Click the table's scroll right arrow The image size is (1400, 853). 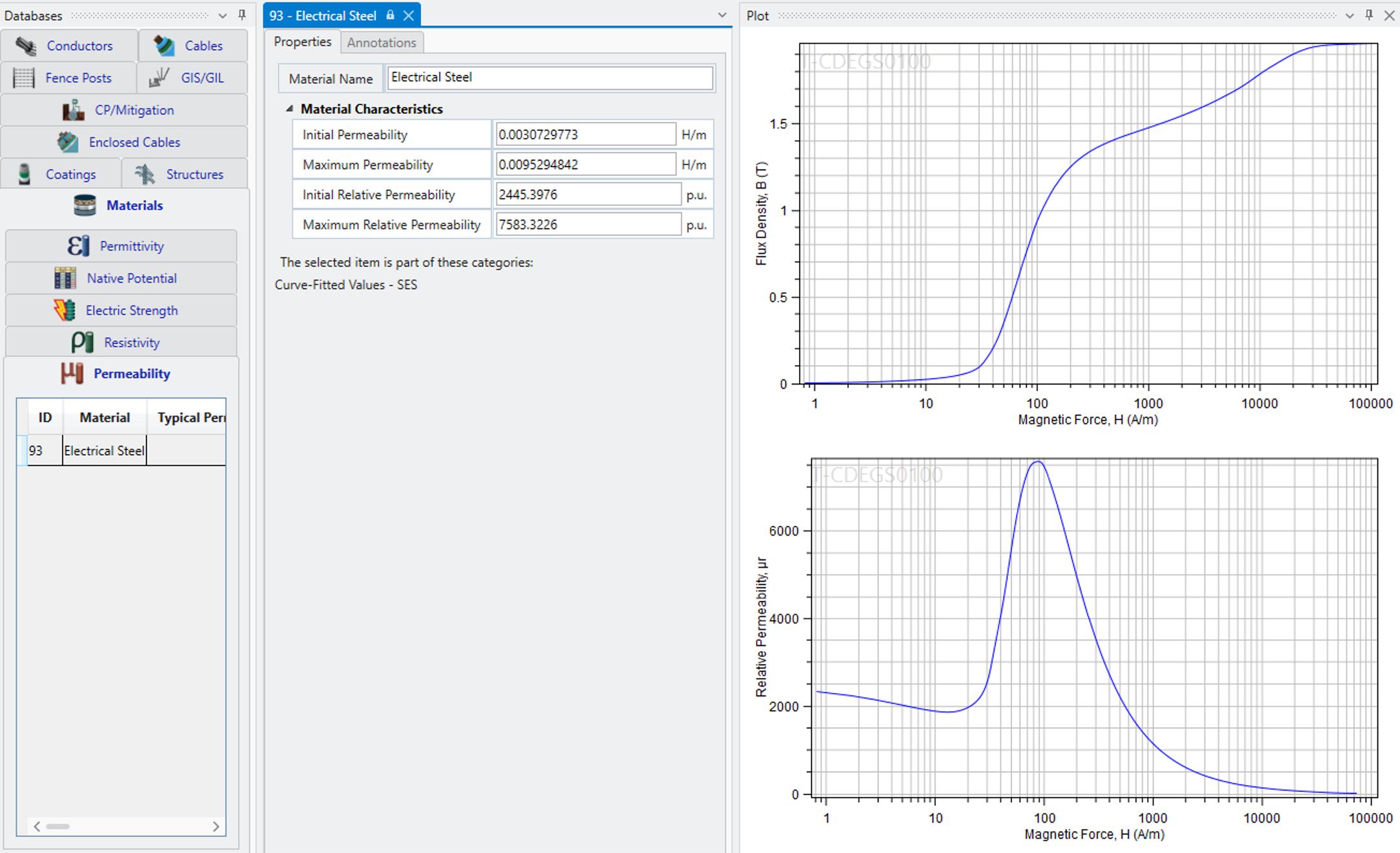pyautogui.click(x=216, y=827)
